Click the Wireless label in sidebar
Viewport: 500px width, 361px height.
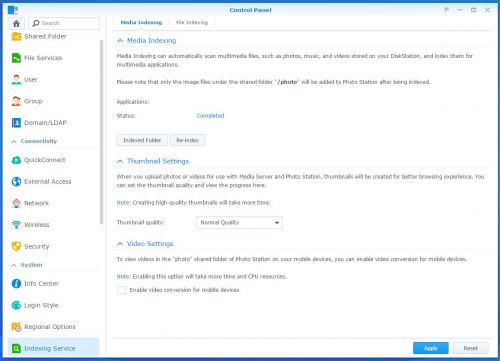[x=37, y=225]
